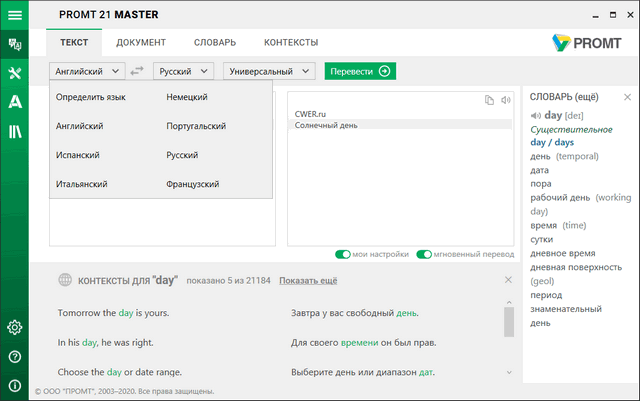Click the translator icon in the left sidebar
The width and height of the screenshot is (640, 401).
15,44
